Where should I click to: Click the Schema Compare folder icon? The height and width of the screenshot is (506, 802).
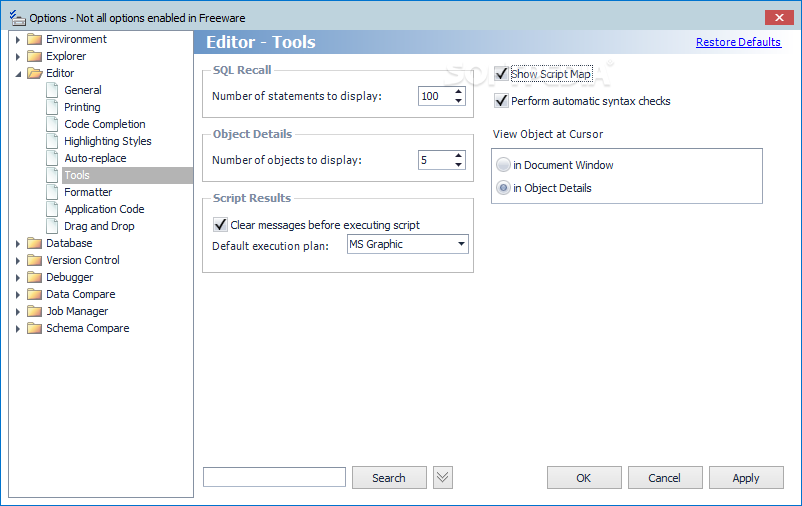34,328
